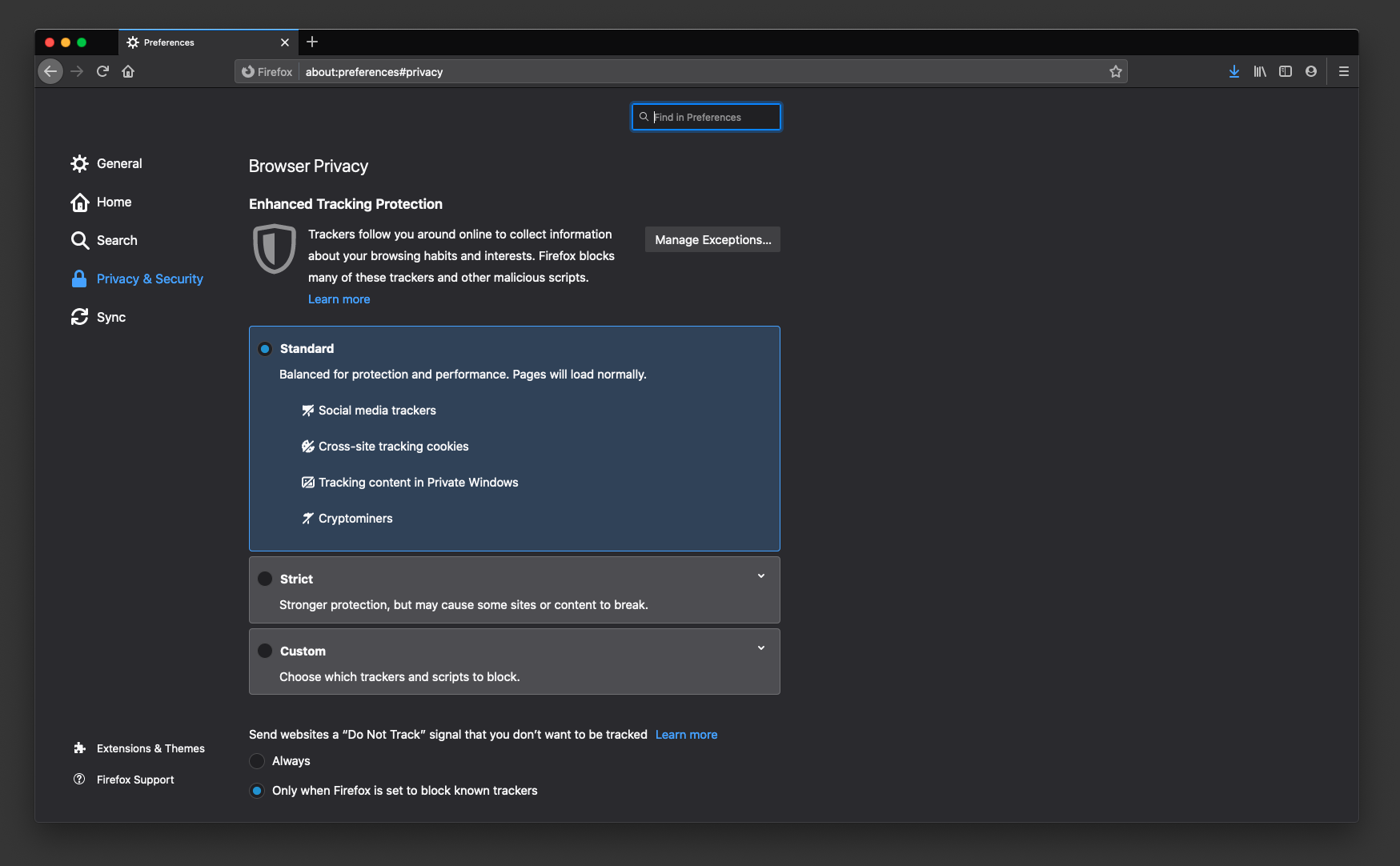The image size is (1400, 866).
Task: Bookmark this page with the star icon
Action: (x=1115, y=71)
